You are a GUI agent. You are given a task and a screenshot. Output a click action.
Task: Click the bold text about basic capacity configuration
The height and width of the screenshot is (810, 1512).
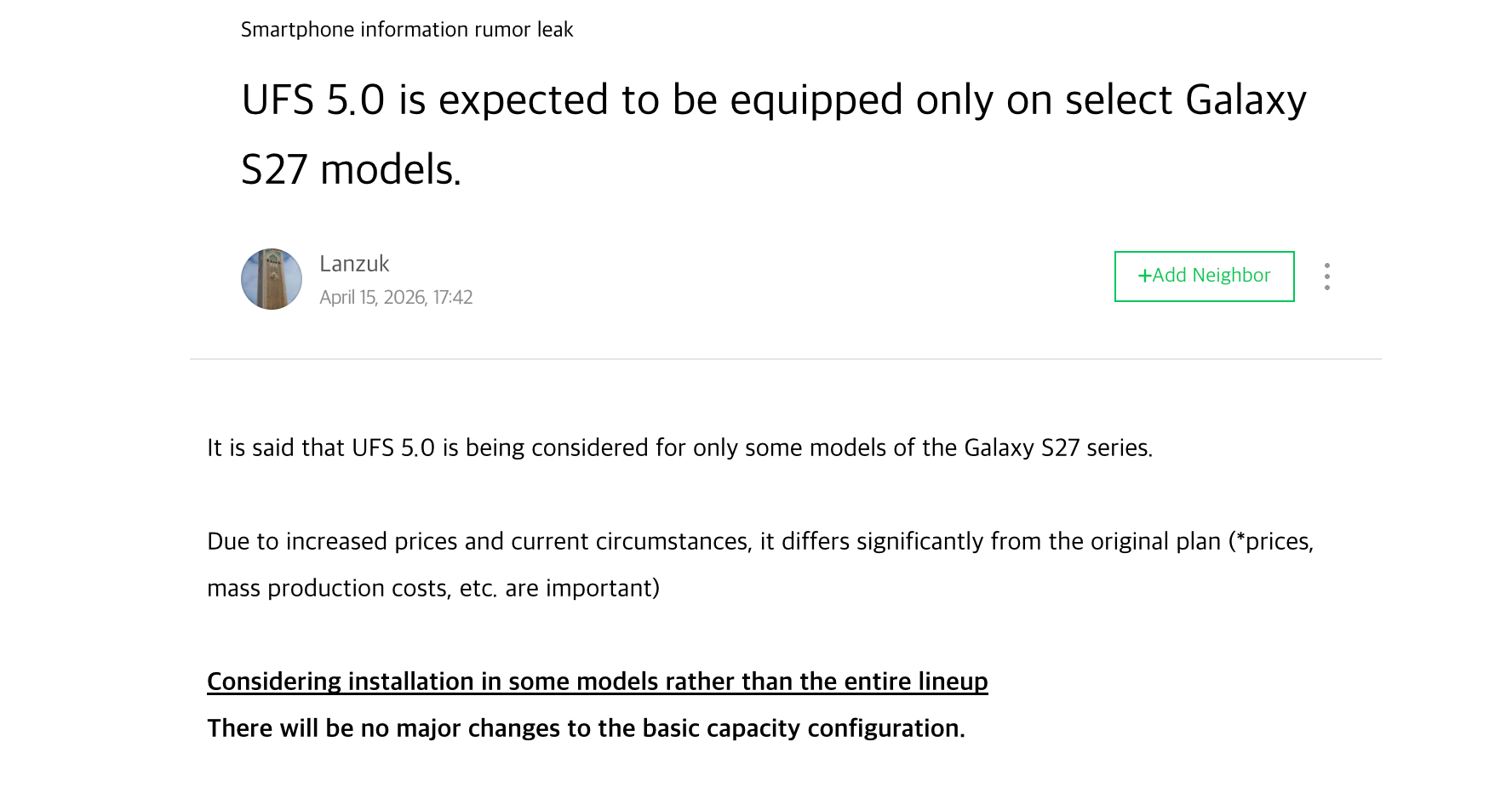click(586, 728)
